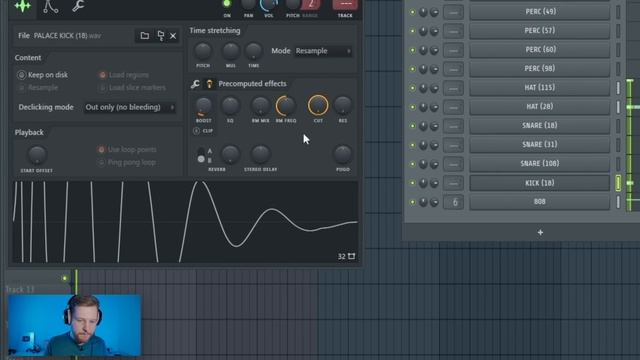Toggle Load slice markers option
The width and height of the screenshot is (640, 360).
coord(102,87)
